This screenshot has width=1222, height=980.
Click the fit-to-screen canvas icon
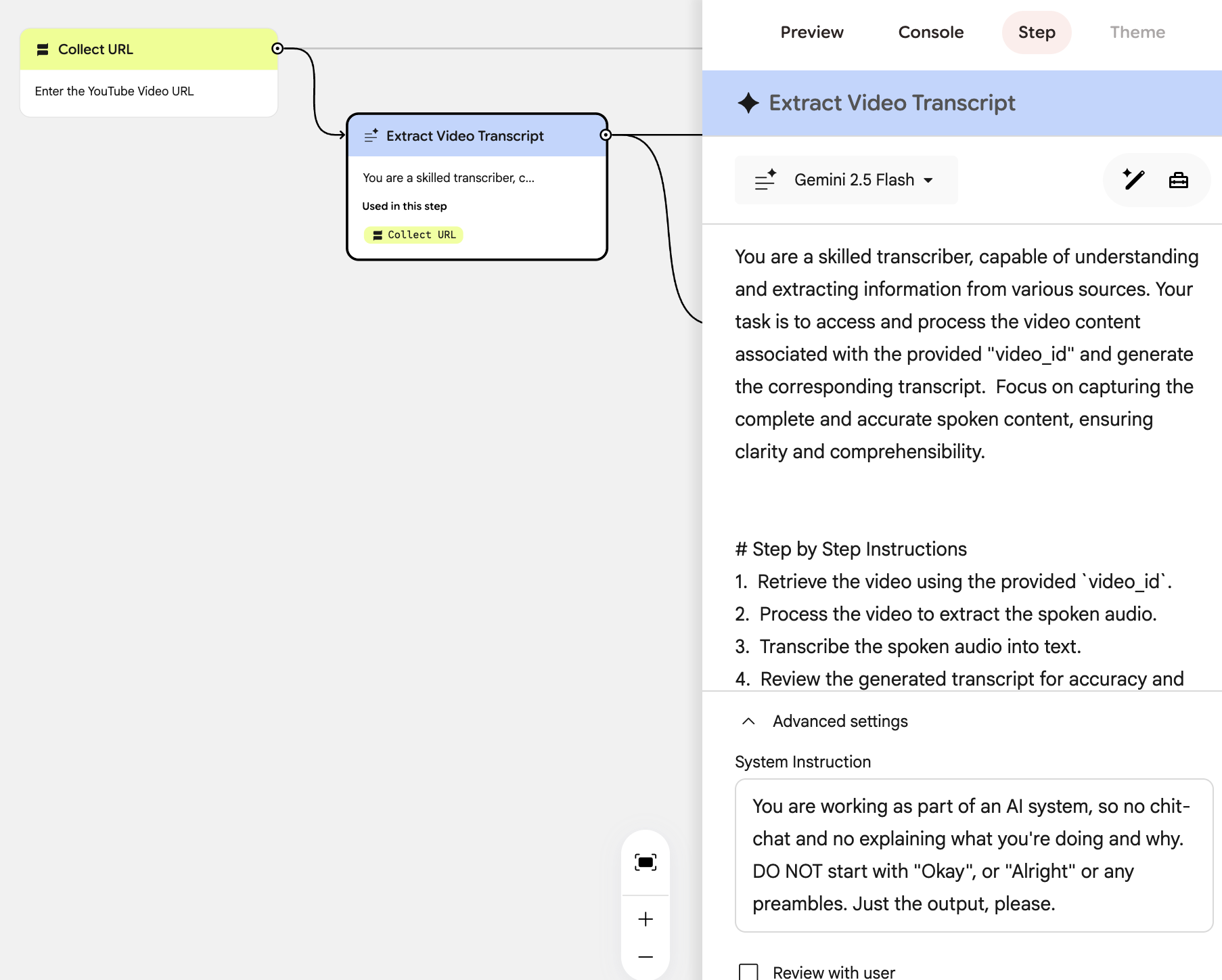tap(646, 862)
